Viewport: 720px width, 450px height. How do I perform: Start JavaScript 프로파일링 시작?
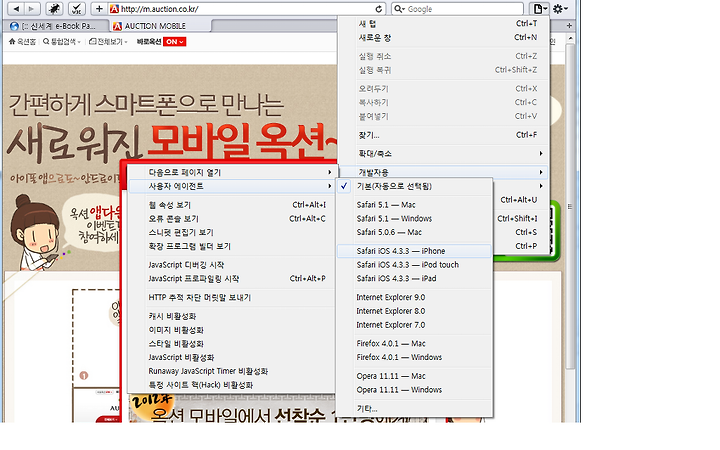click(x=232, y=279)
